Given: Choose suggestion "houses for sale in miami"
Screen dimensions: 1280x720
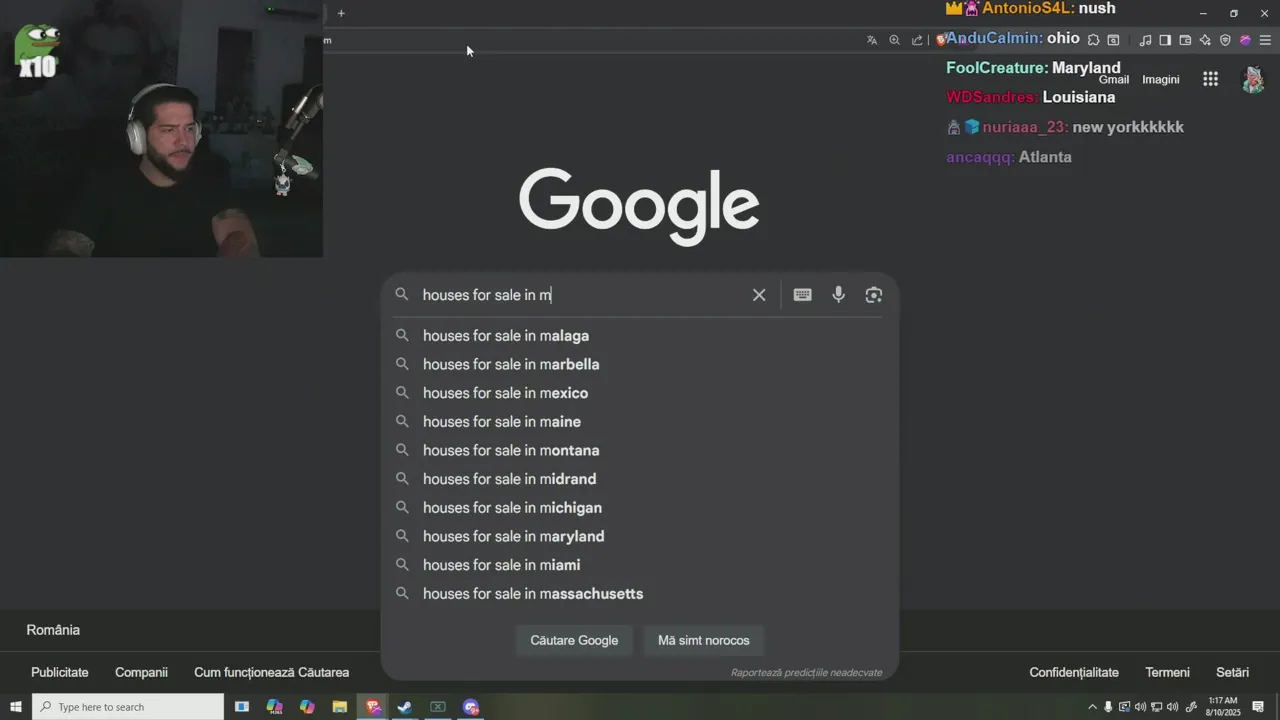Looking at the screenshot, I should pos(640,565).
